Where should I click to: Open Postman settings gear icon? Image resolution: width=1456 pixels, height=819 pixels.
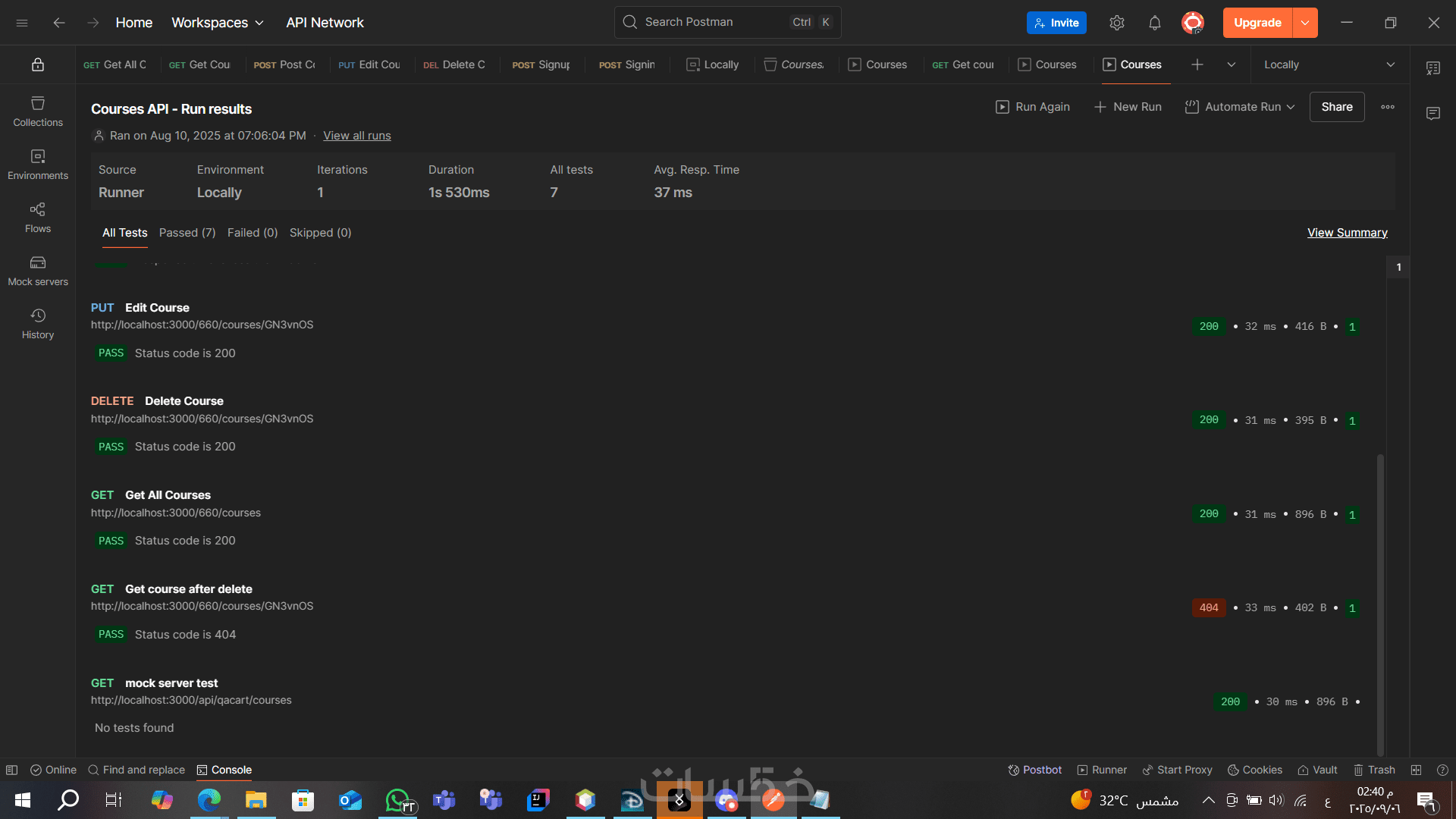[x=1116, y=23]
